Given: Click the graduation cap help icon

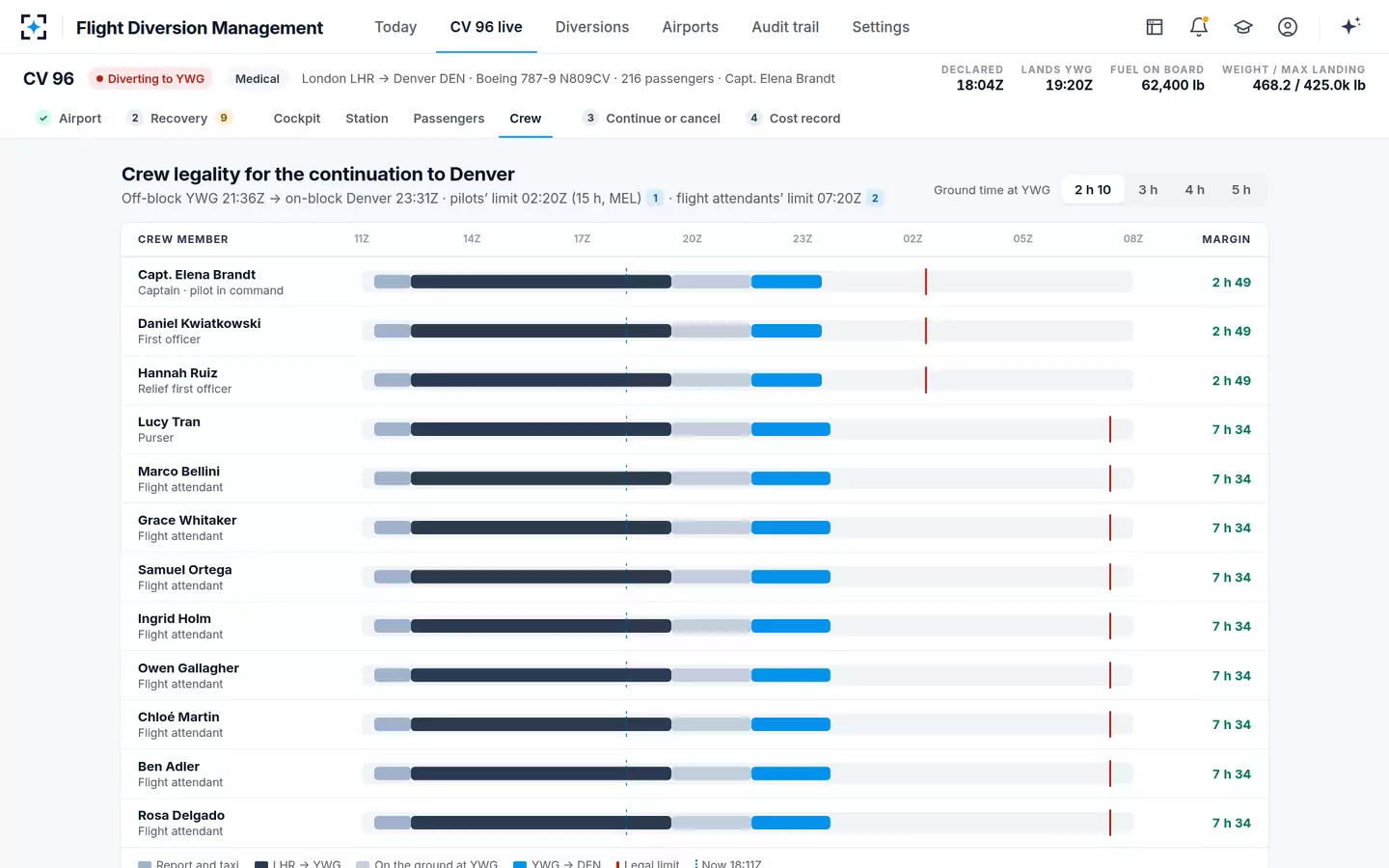Looking at the screenshot, I should click(1243, 27).
